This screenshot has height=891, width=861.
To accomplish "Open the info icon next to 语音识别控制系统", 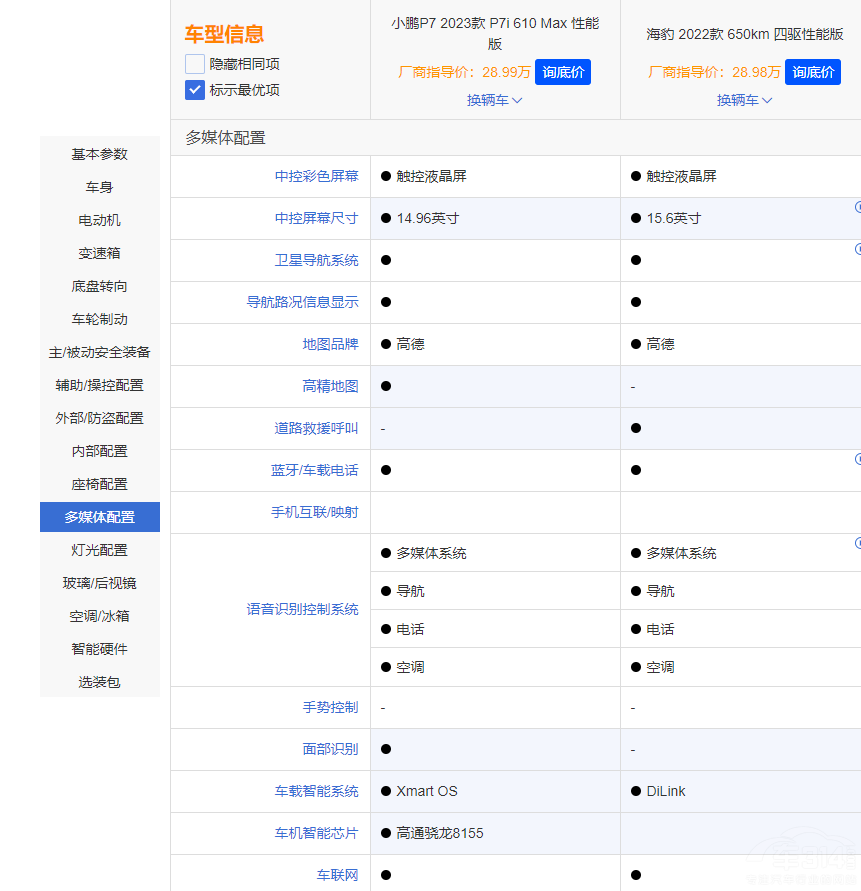I will pyautogui.click(x=857, y=543).
